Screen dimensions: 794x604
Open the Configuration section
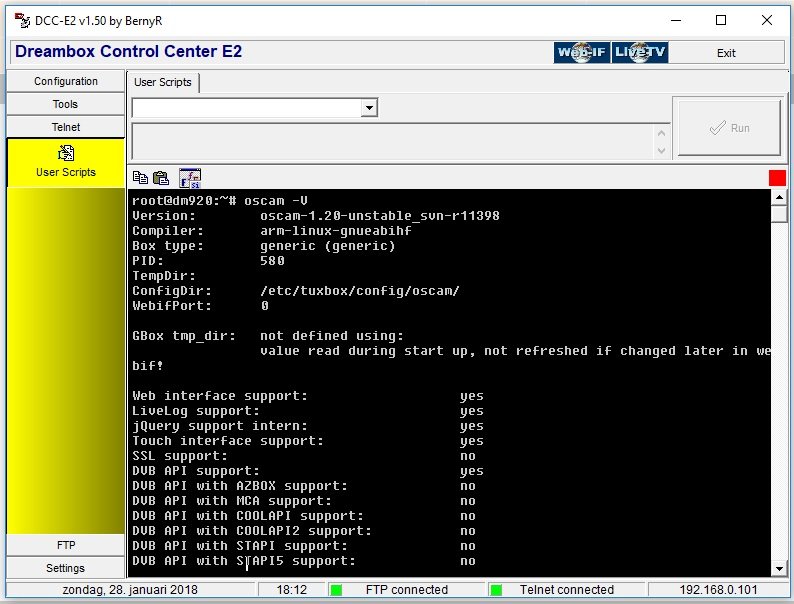click(65, 81)
